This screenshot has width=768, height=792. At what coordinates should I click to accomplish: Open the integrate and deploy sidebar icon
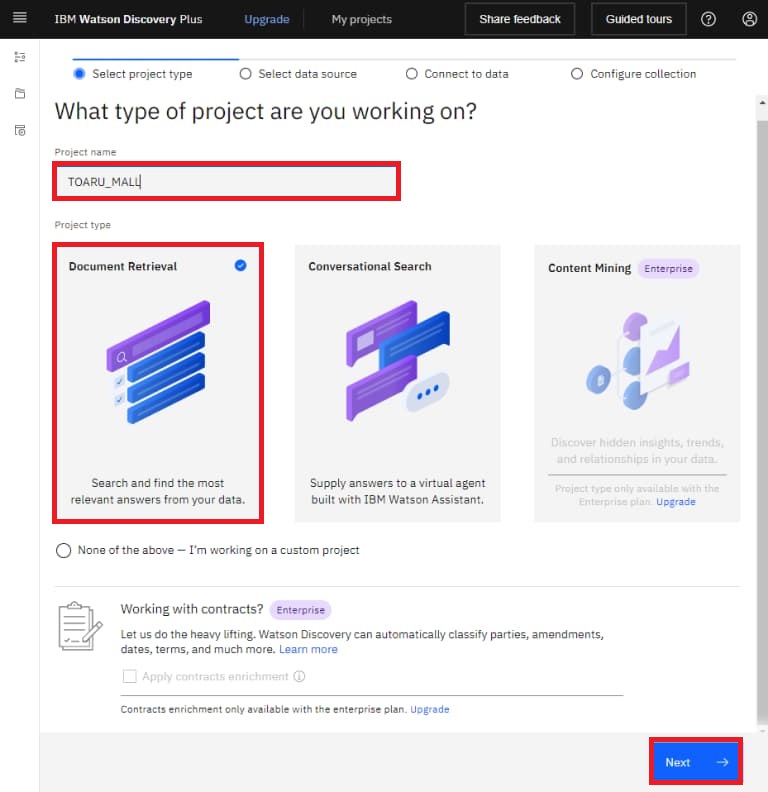click(x=20, y=57)
